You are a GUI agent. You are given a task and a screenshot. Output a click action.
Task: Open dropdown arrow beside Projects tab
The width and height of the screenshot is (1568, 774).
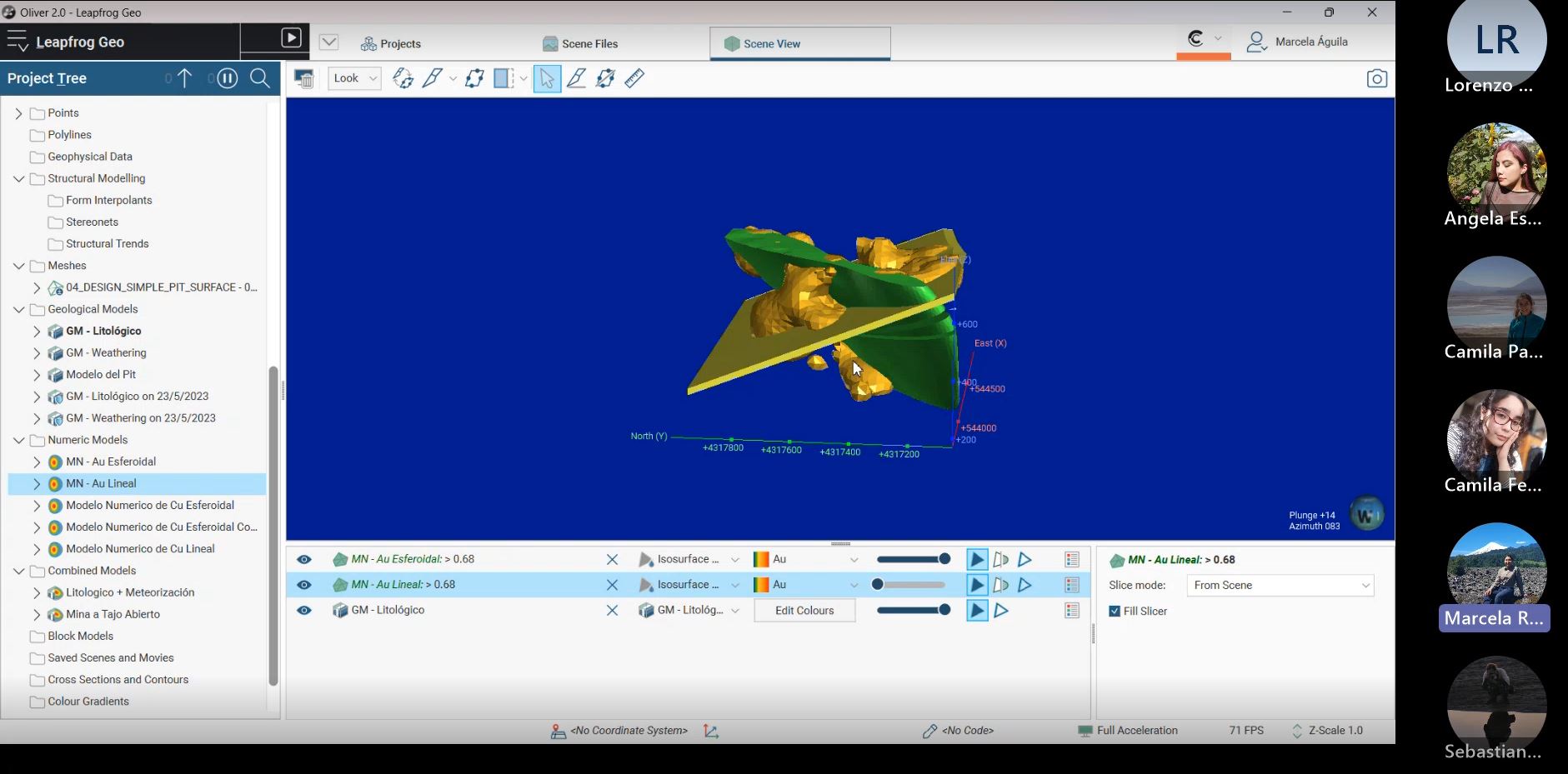[329, 42]
